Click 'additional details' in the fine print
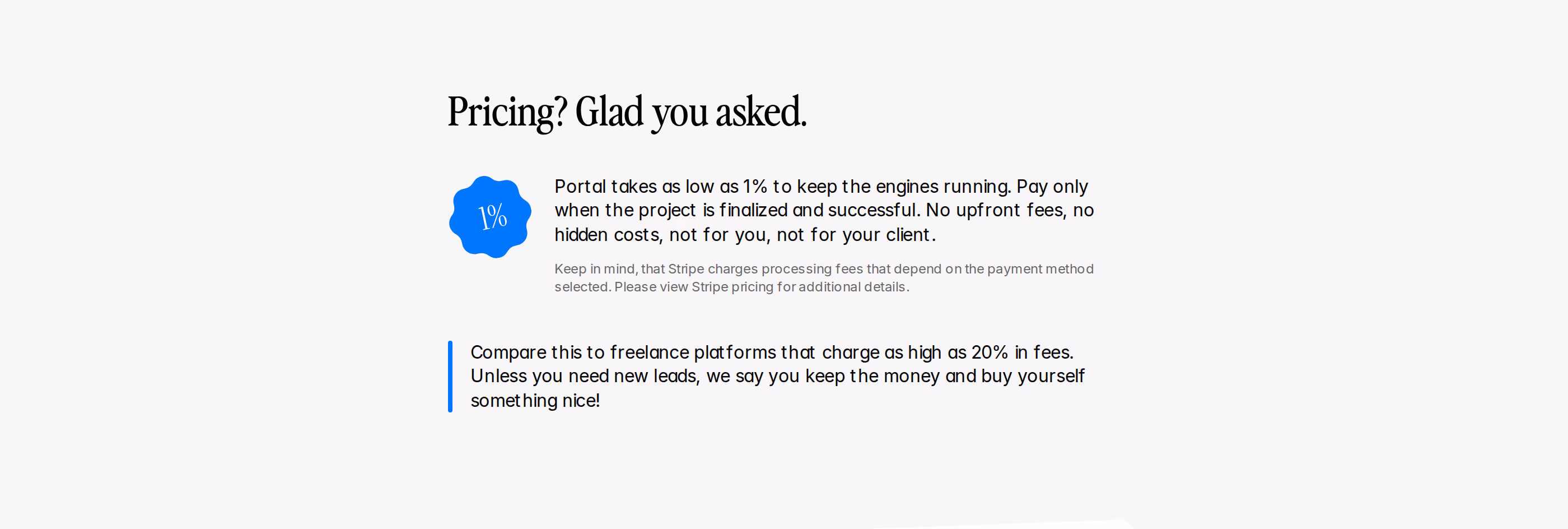Image resolution: width=1568 pixels, height=529 pixels. pyautogui.click(x=852, y=287)
